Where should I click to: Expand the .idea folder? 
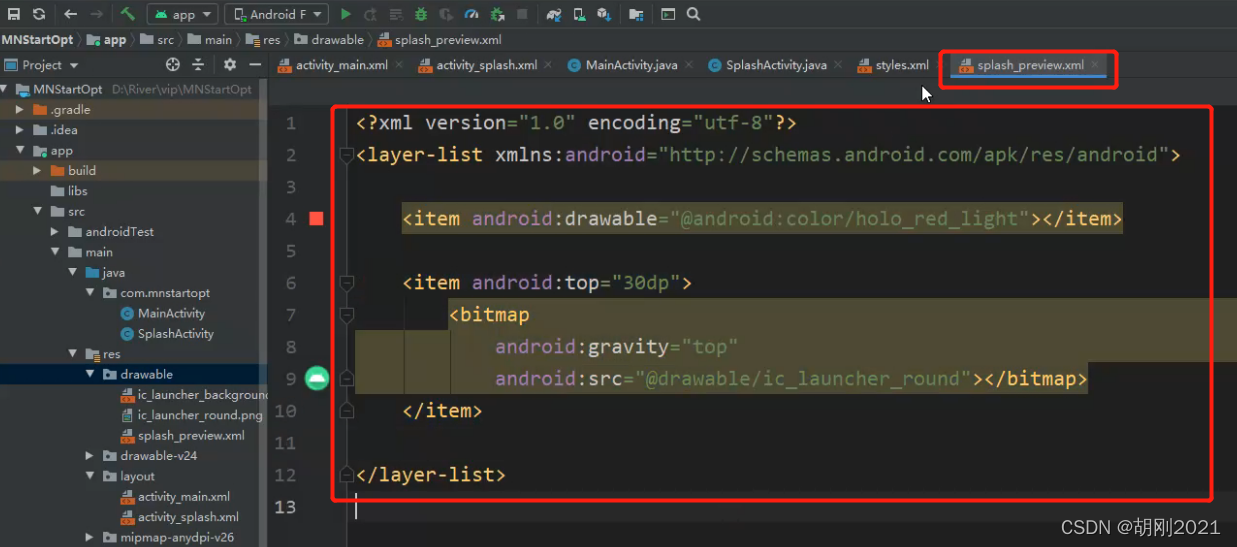point(20,130)
